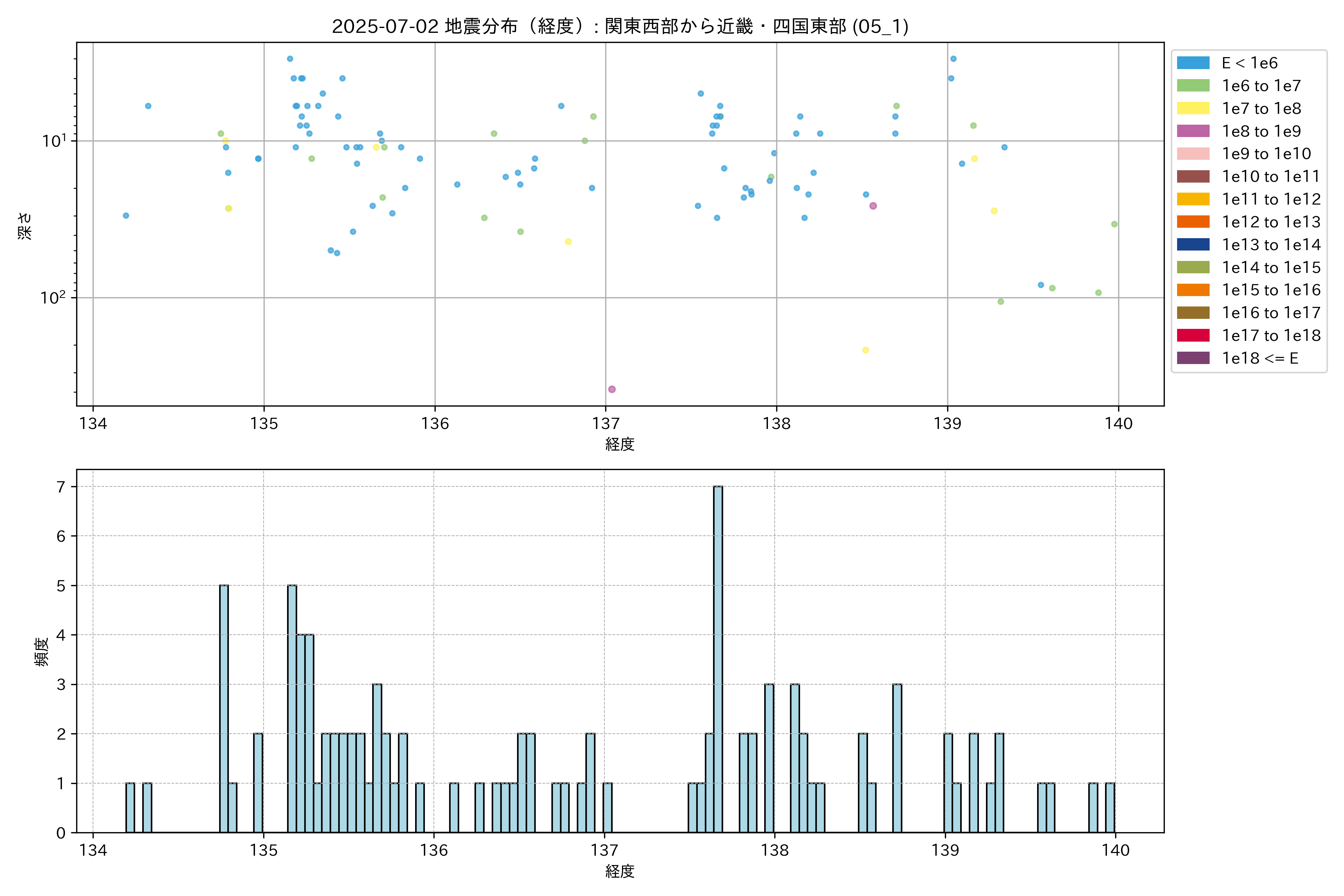Screen dimensions: 1344x896
Task: Click the '1e11 to 1e12' legend label
Action: coord(1271,199)
